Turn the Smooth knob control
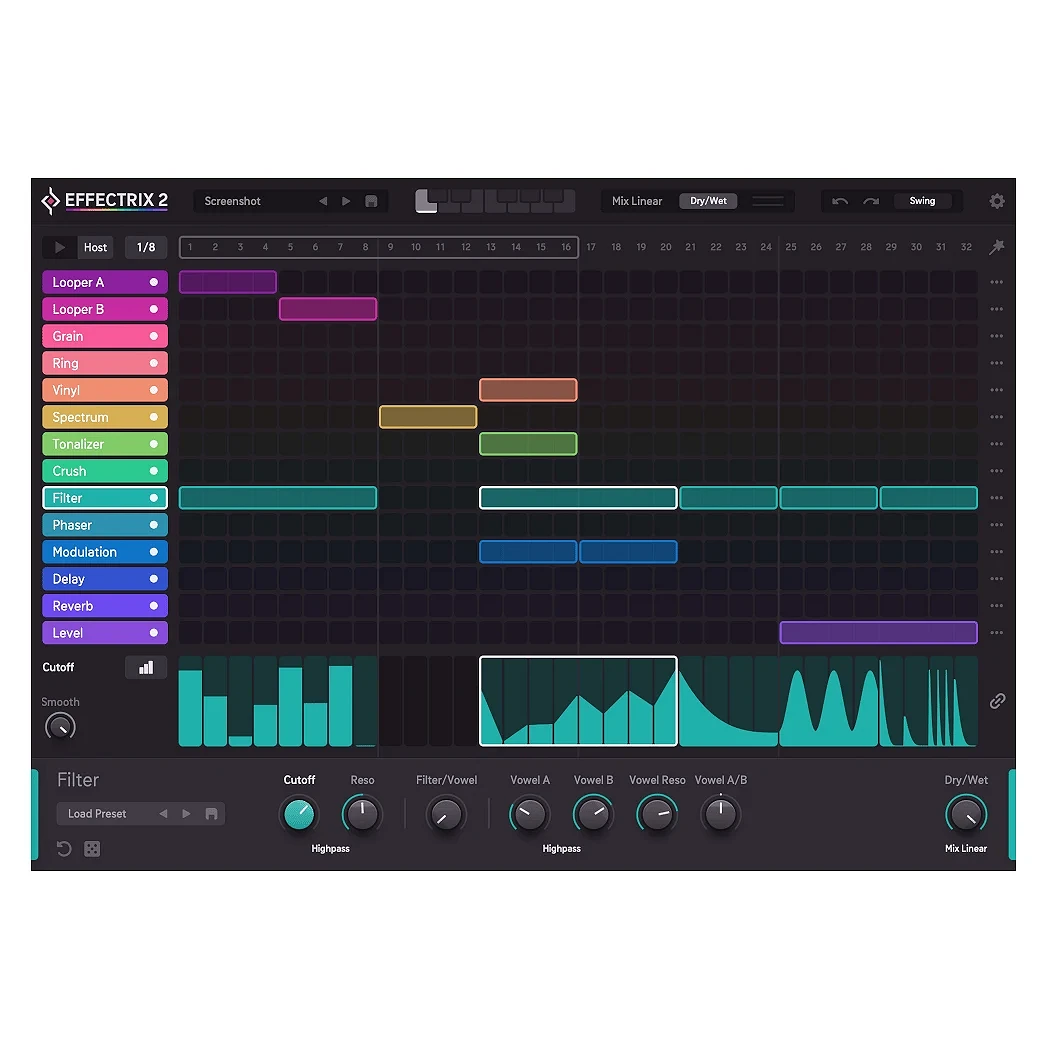Viewport: 1048px width, 1048px height. coord(60,726)
